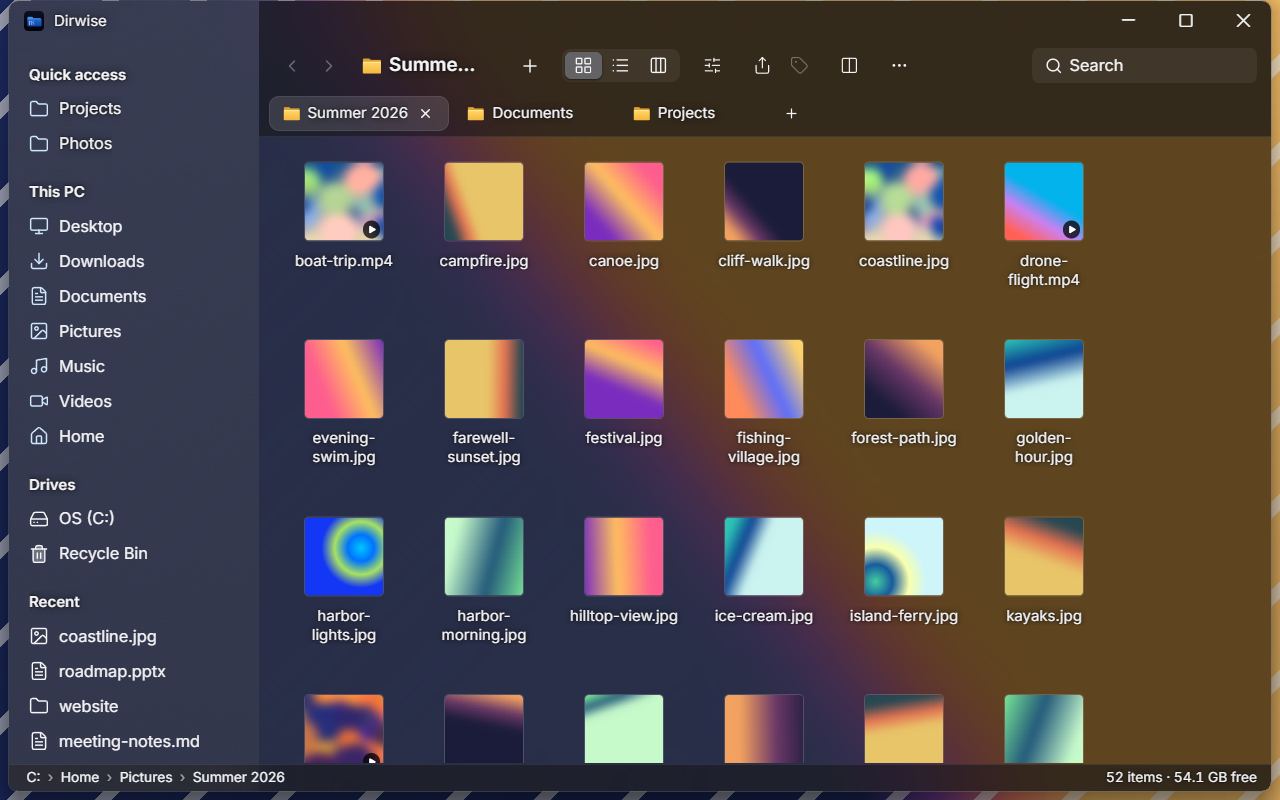Click Pictures in the breadcrumb path
This screenshot has height=800, width=1280.
(x=146, y=777)
